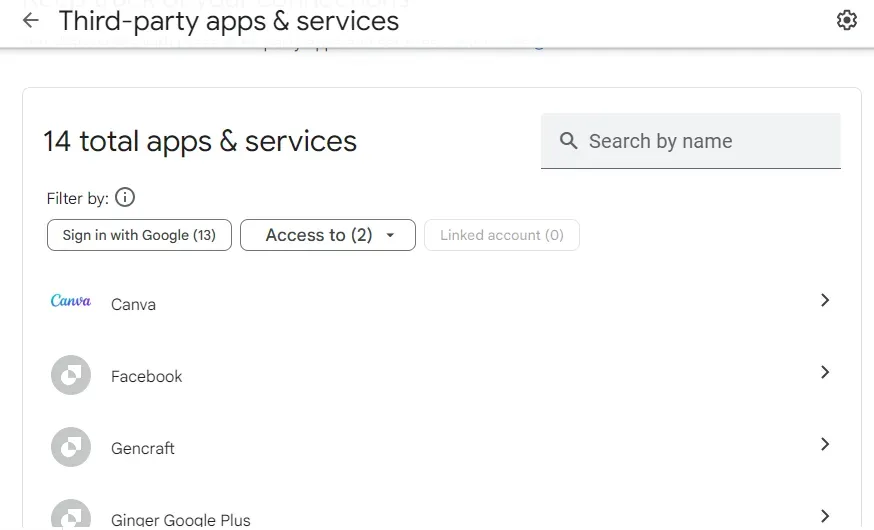
Task: Expand Gencraft details with its chevron
Action: click(825, 444)
